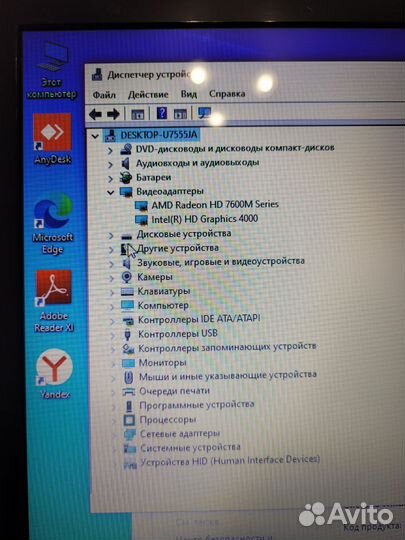This screenshot has height=540, width=405.
Task: Click the USB plug icon for Контроллеры USB
Action: click(128, 334)
